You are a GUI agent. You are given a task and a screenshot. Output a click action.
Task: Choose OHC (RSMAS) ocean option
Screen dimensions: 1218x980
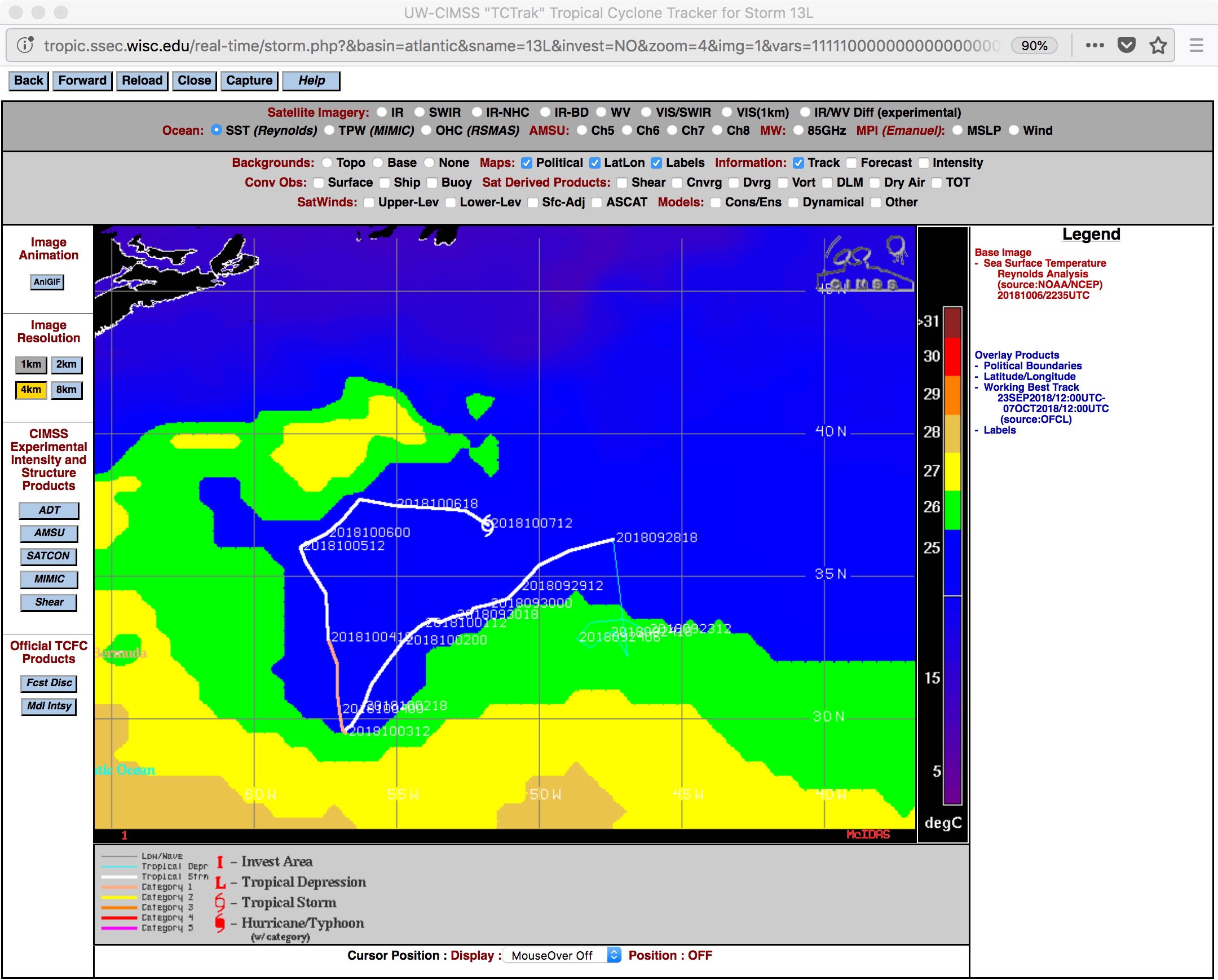coord(426,130)
